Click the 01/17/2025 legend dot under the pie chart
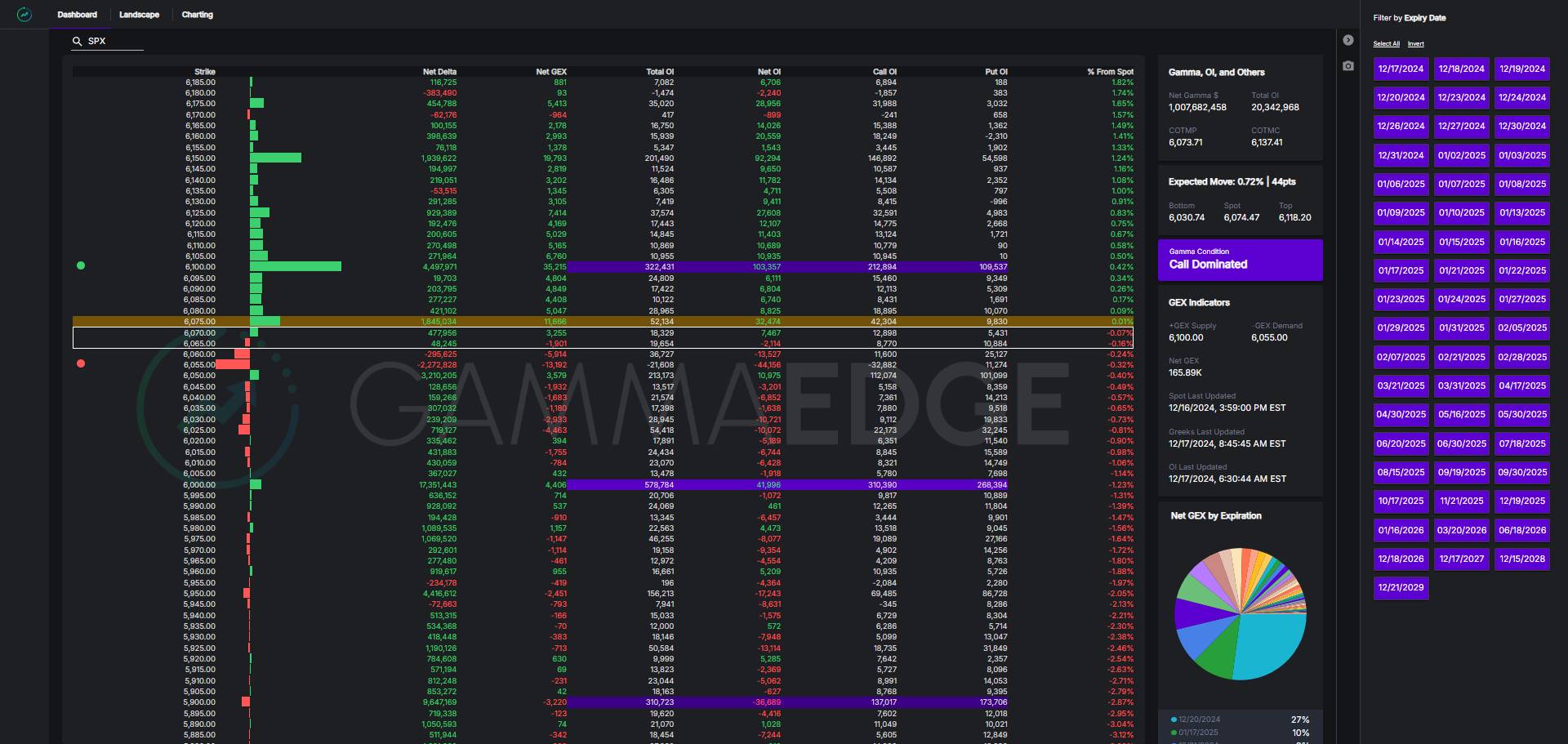This screenshot has height=744, width=1568. pyautogui.click(x=1174, y=733)
